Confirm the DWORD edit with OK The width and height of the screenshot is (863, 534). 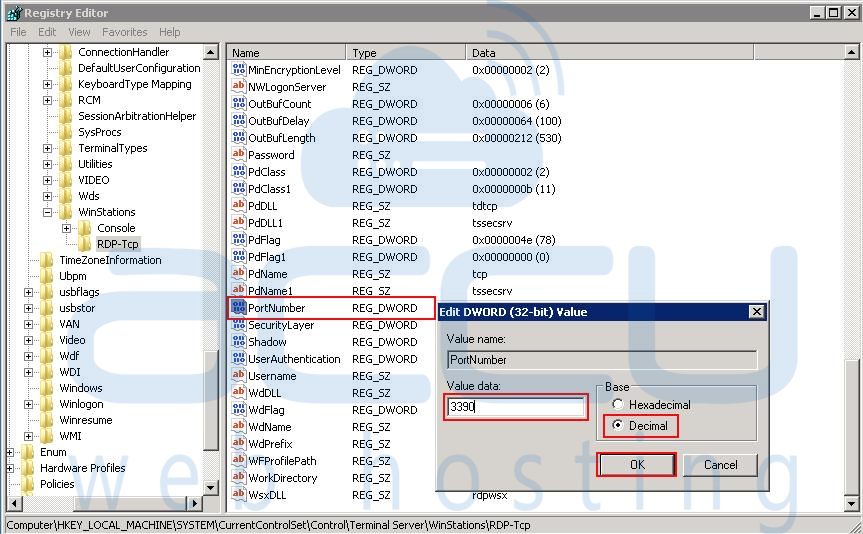637,465
